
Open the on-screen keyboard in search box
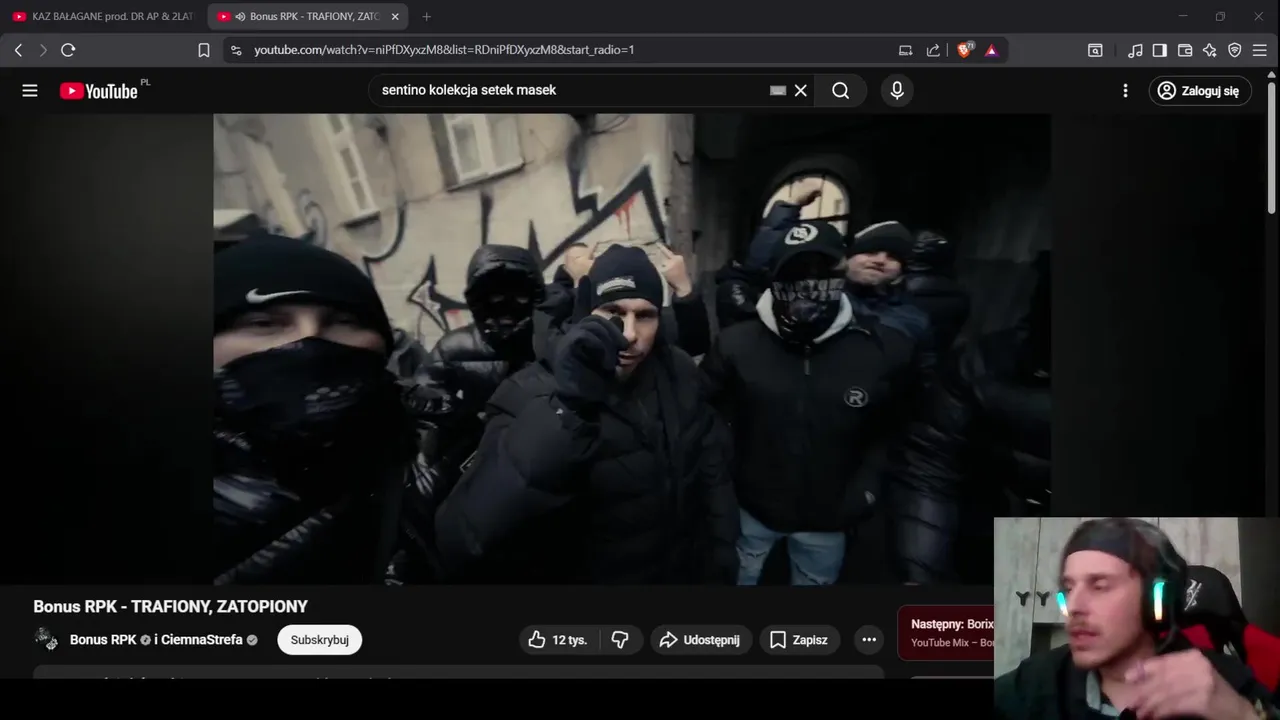click(x=778, y=91)
